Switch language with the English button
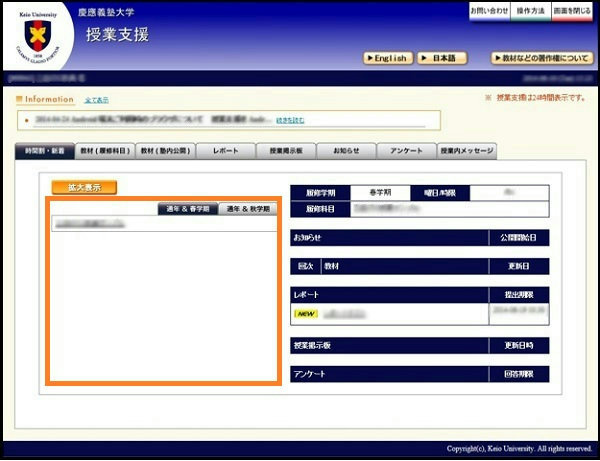 click(x=388, y=59)
